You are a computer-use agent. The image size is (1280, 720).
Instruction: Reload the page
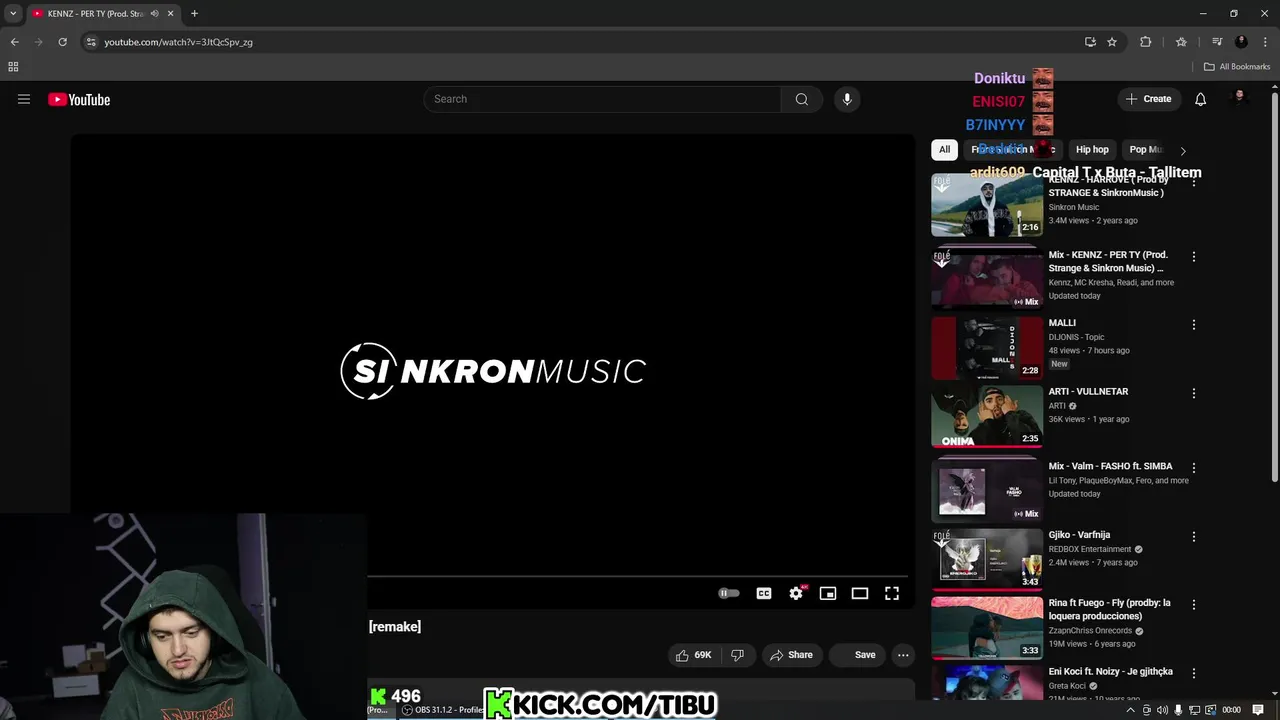tap(62, 42)
